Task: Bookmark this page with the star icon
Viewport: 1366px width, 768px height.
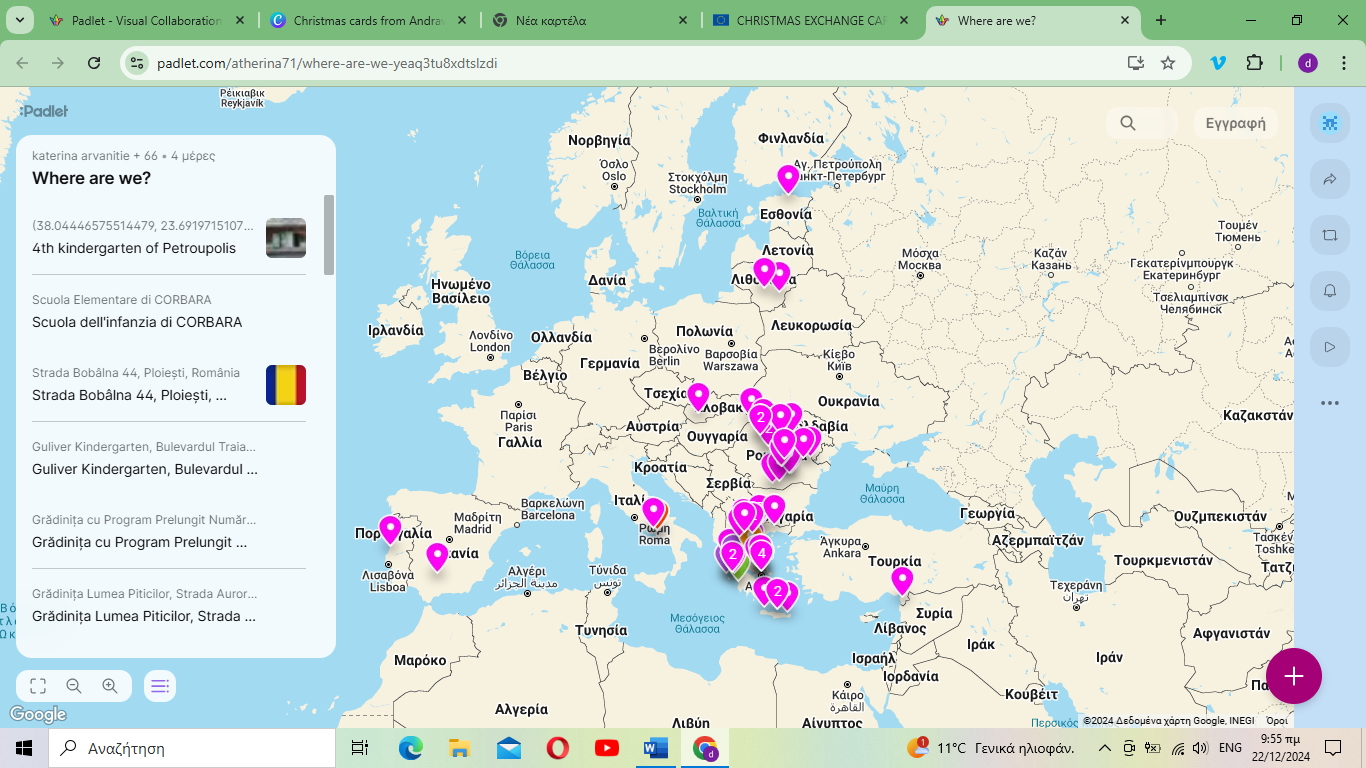Action: 1168,63
